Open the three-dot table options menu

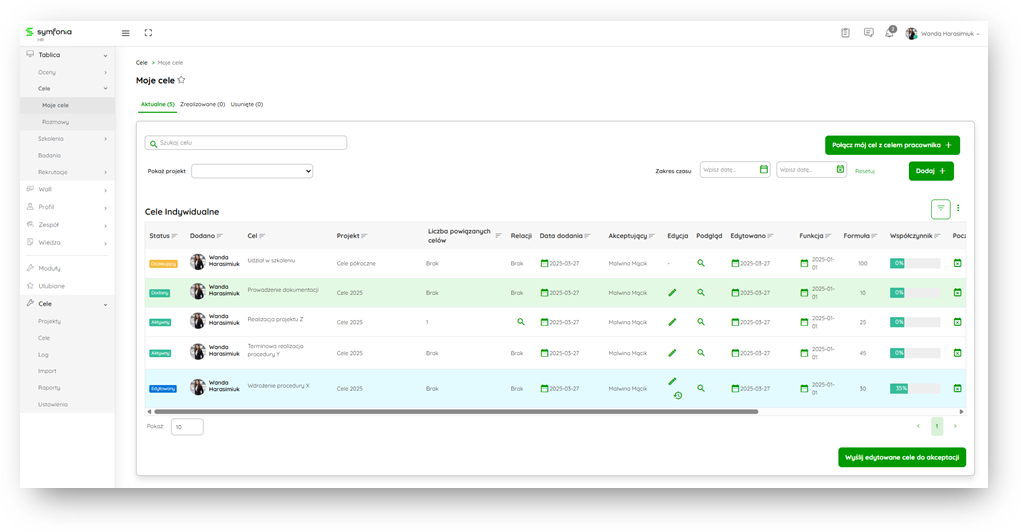[x=958, y=208]
